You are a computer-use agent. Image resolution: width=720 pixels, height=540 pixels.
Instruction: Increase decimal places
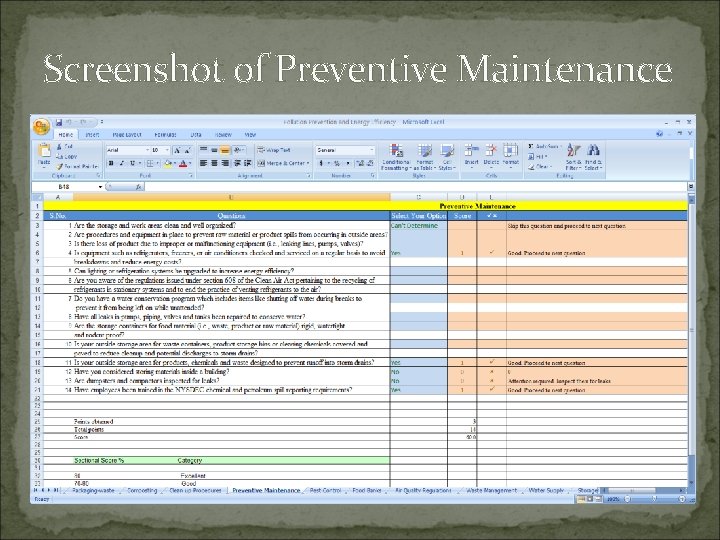359,163
